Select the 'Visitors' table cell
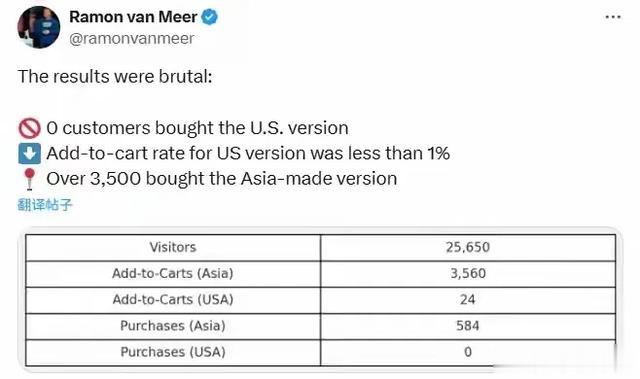This screenshot has height=379, width=640. pyautogui.click(x=173, y=248)
